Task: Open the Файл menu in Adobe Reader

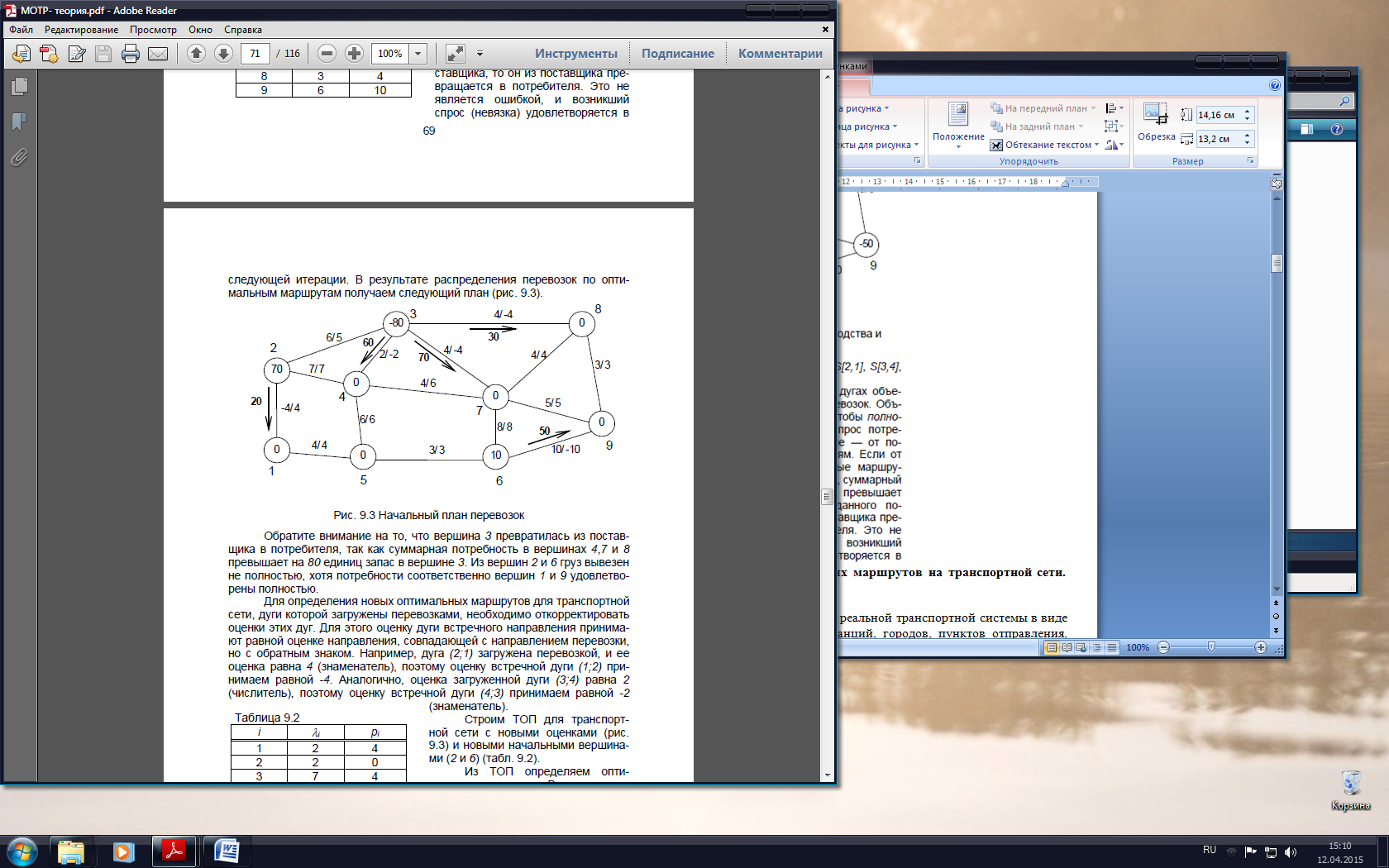Action: [21, 30]
